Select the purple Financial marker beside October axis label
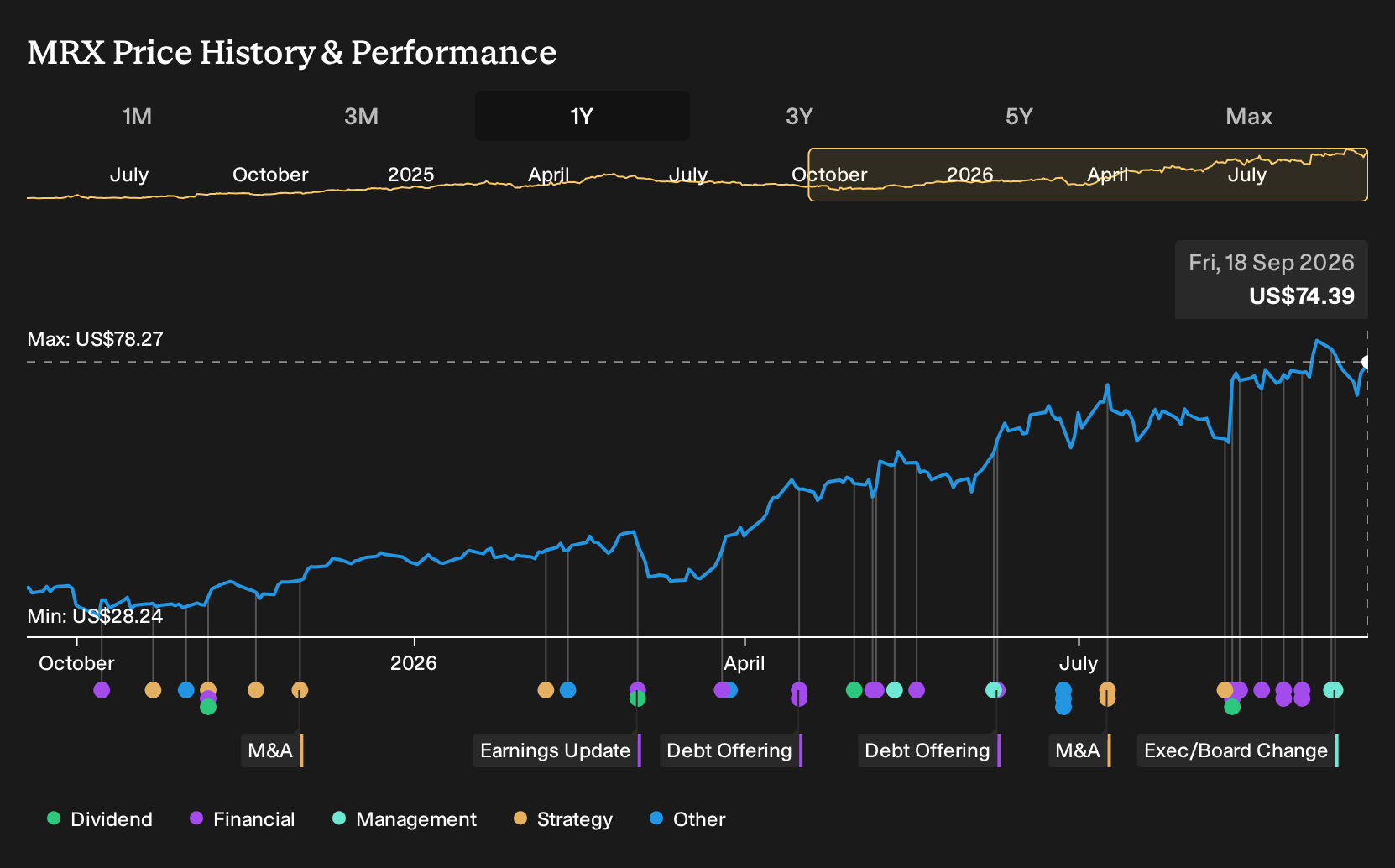Screen dimensions: 1395x868 click(x=102, y=690)
